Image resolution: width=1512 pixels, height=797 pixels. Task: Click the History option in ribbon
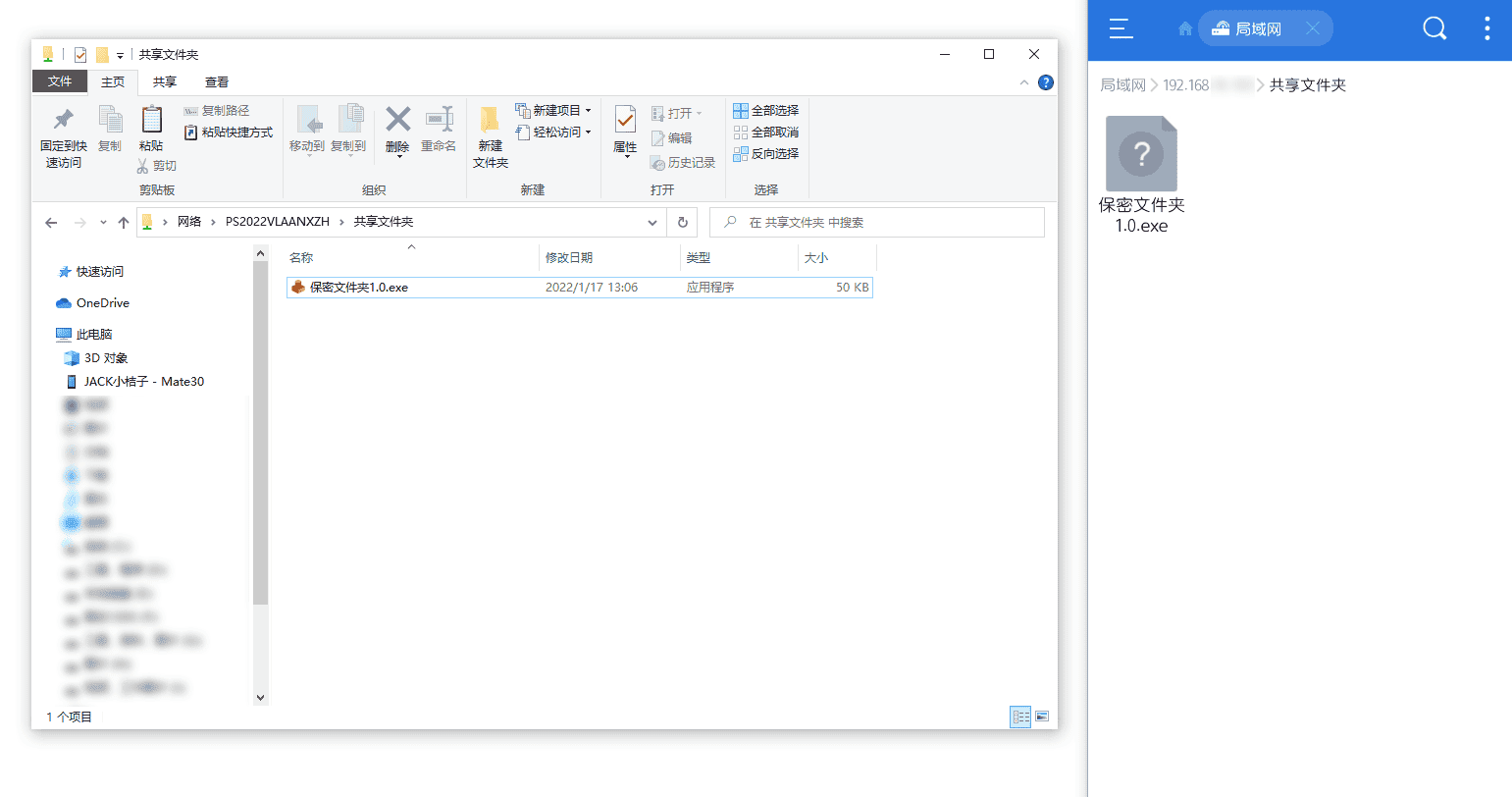coord(683,163)
